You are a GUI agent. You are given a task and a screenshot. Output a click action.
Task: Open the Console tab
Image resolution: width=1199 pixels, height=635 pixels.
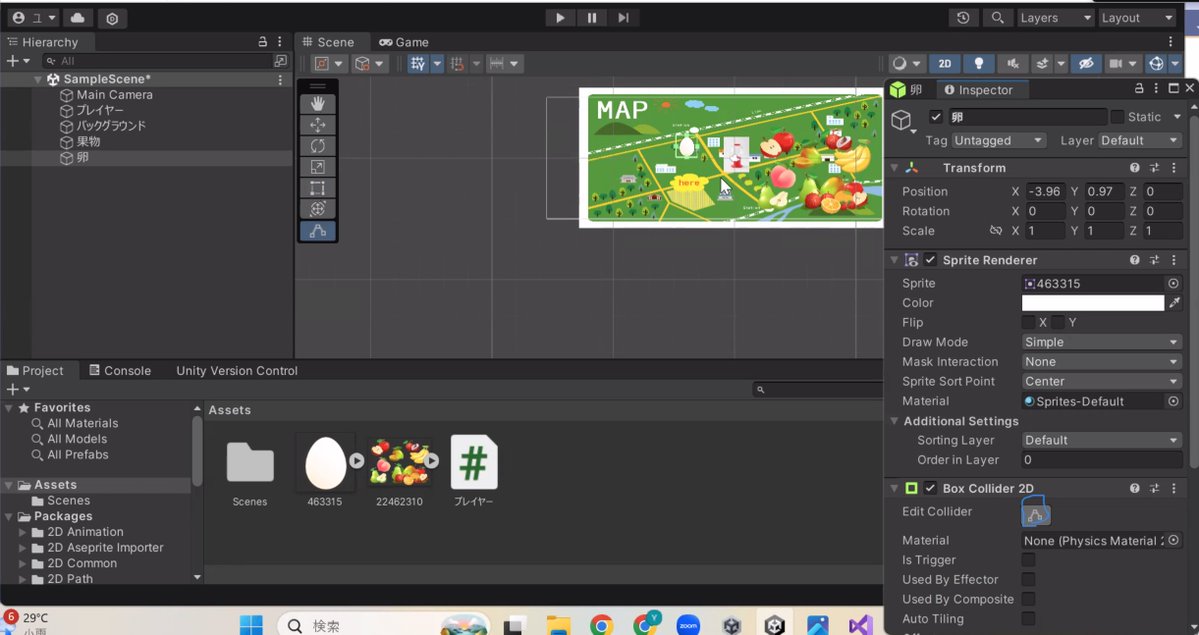(x=120, y=370)
